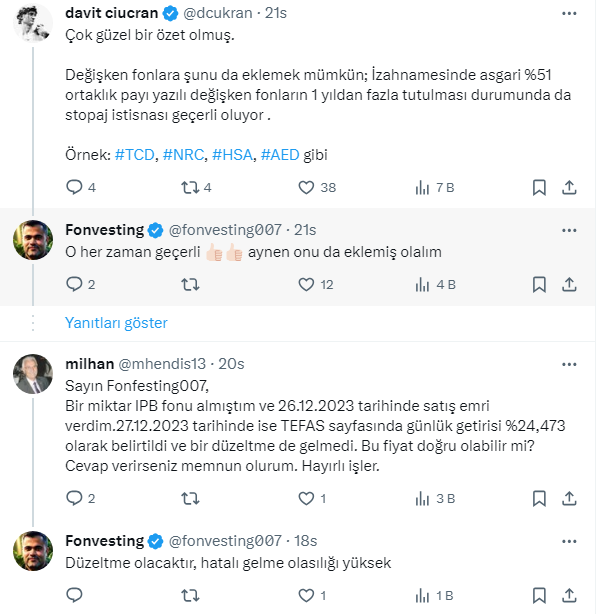Expand replies with Yanıtları göster
Viewport: 609px width, 614px height.
pyautogui.click(x=116, y=323)
